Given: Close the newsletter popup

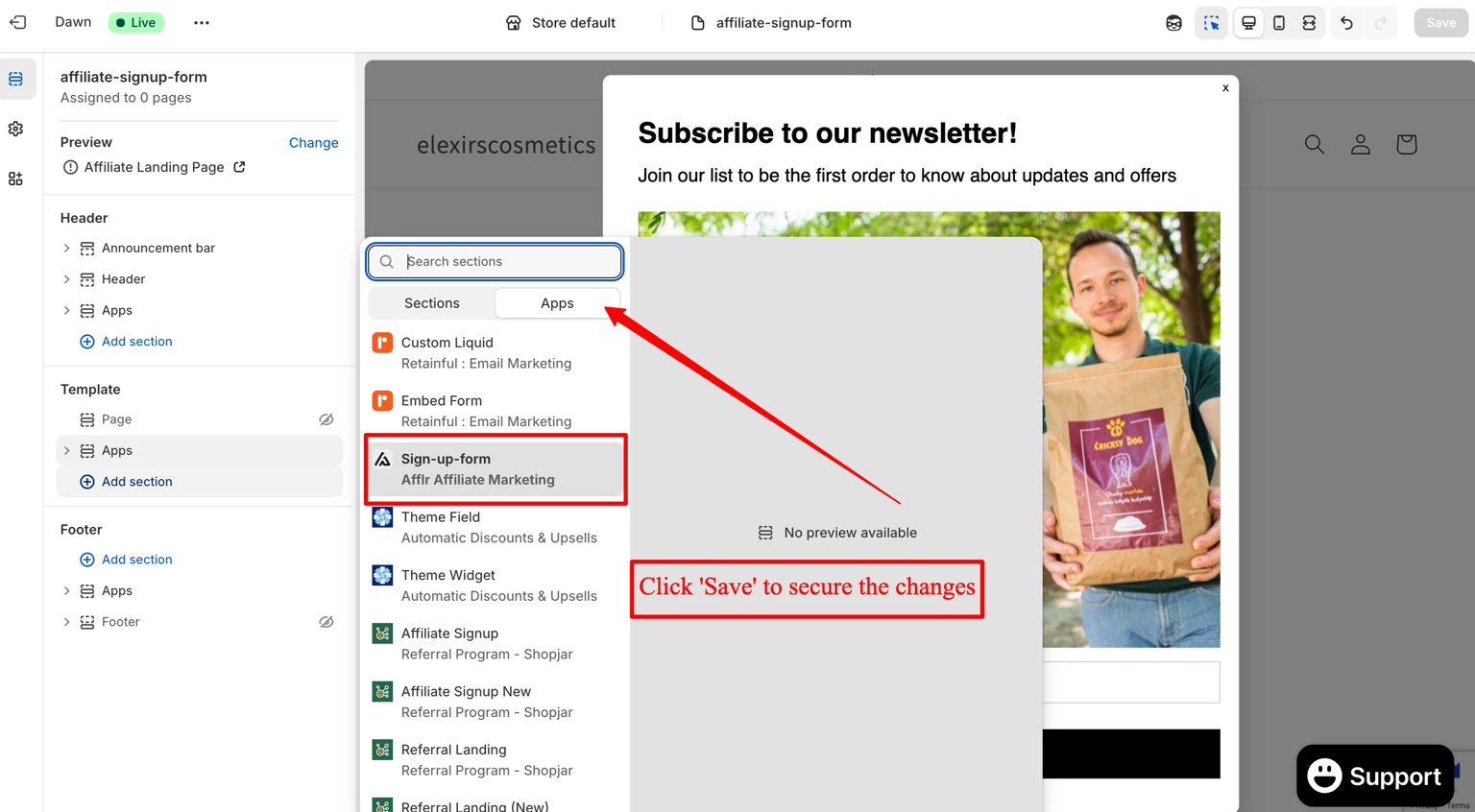Looking at the screenshot, I should 1225,88.
